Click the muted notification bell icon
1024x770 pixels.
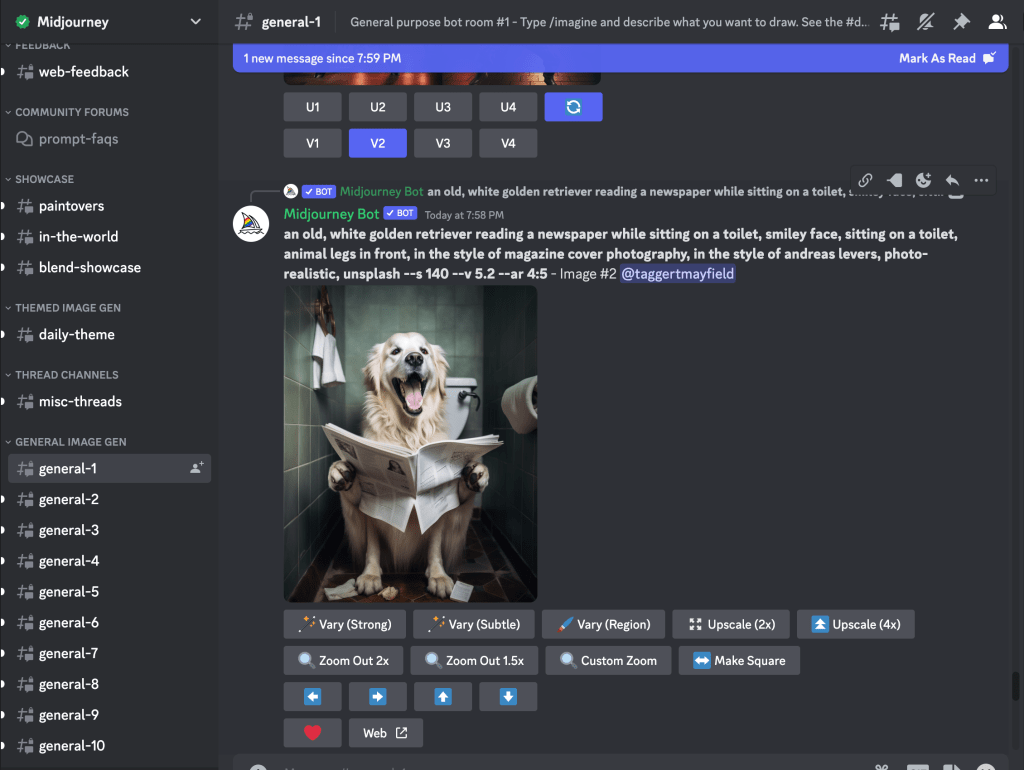pyautogui.click(x=925, y=22)
